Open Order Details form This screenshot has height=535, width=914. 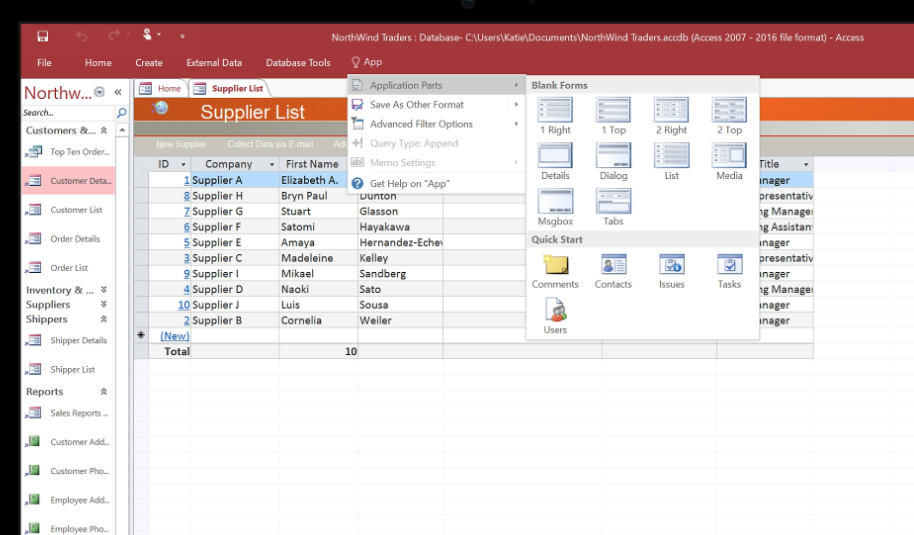[68, 238]
